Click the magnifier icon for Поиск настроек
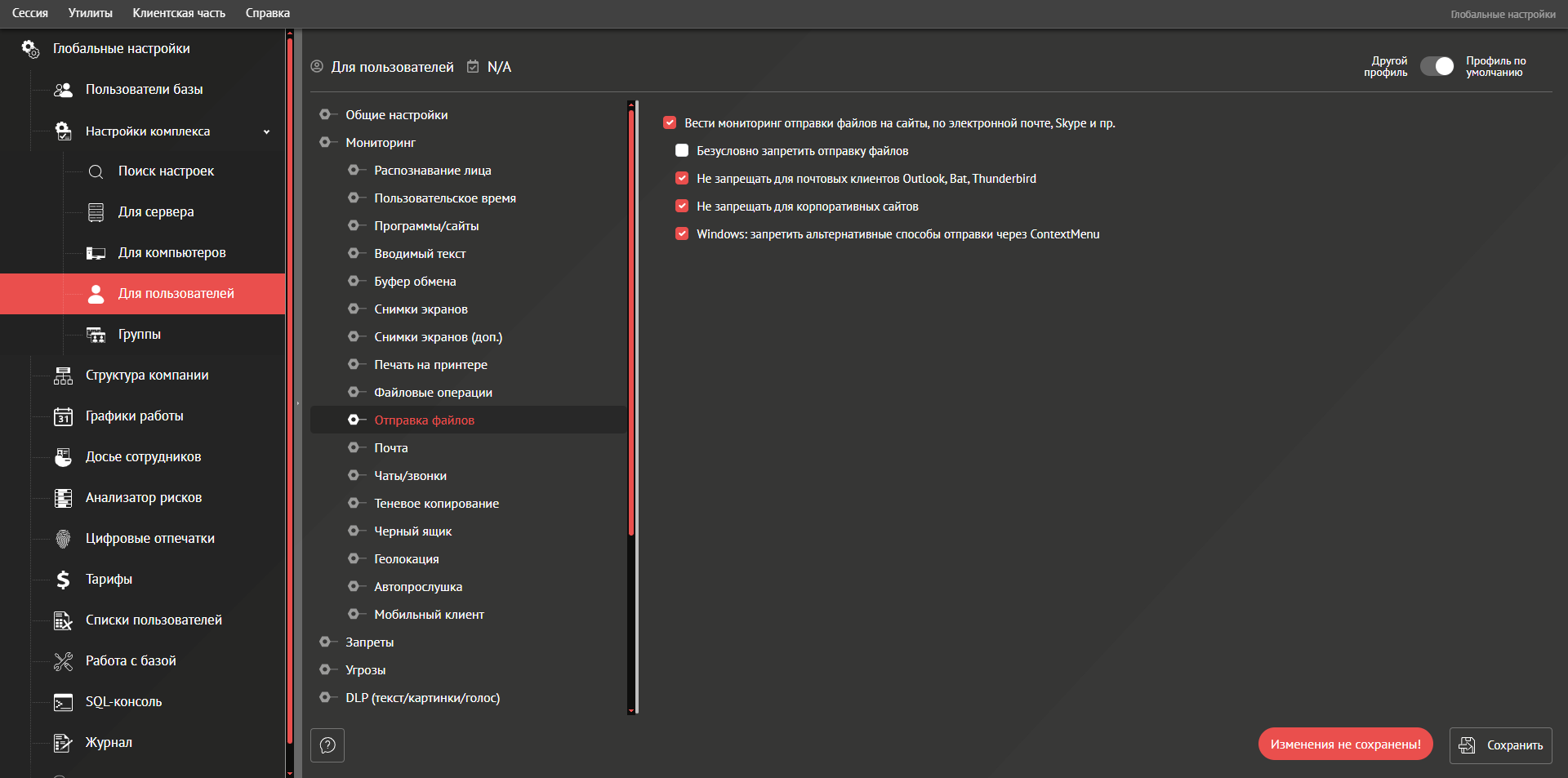Screen dimensions: 1568x778 click(96, 171)
